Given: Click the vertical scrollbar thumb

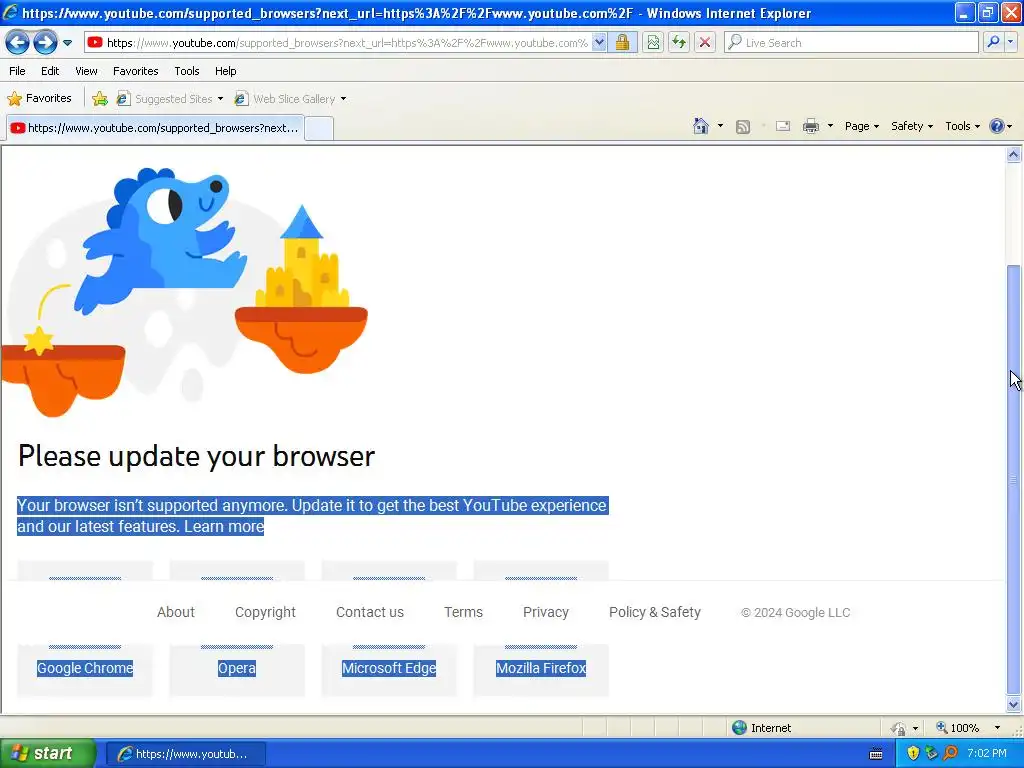Looking at the screenshot, I should 1014,479.
